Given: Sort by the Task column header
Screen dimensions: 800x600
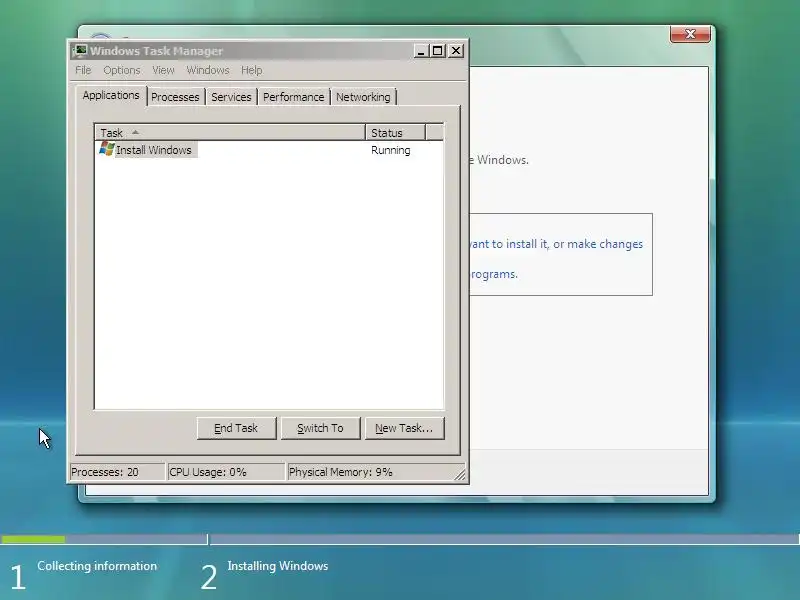Looking at the screenshot, I should pos(230,133).
